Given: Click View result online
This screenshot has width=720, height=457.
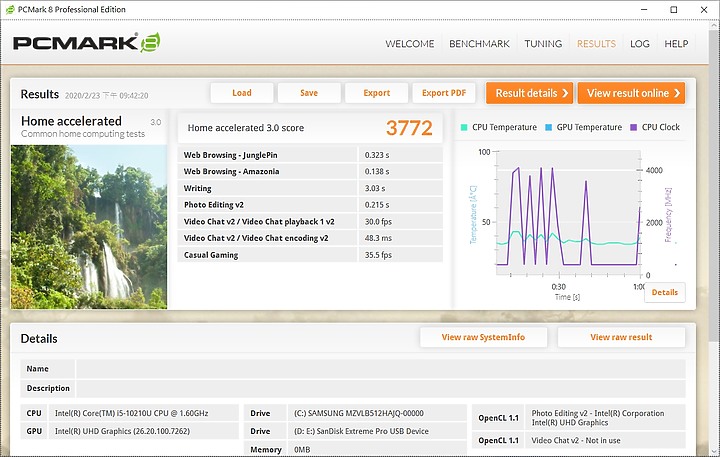Looking at the screenshot, I should coord(631,93).
